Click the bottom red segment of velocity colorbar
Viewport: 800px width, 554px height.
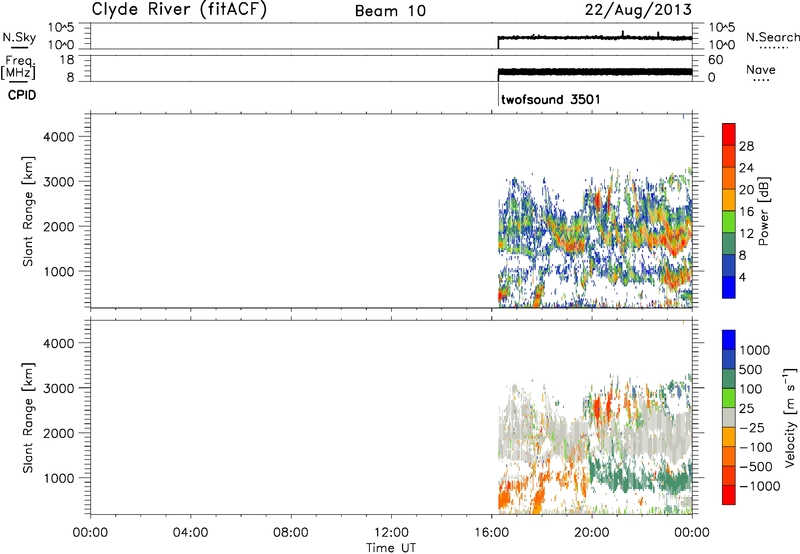tap(729, 495)
